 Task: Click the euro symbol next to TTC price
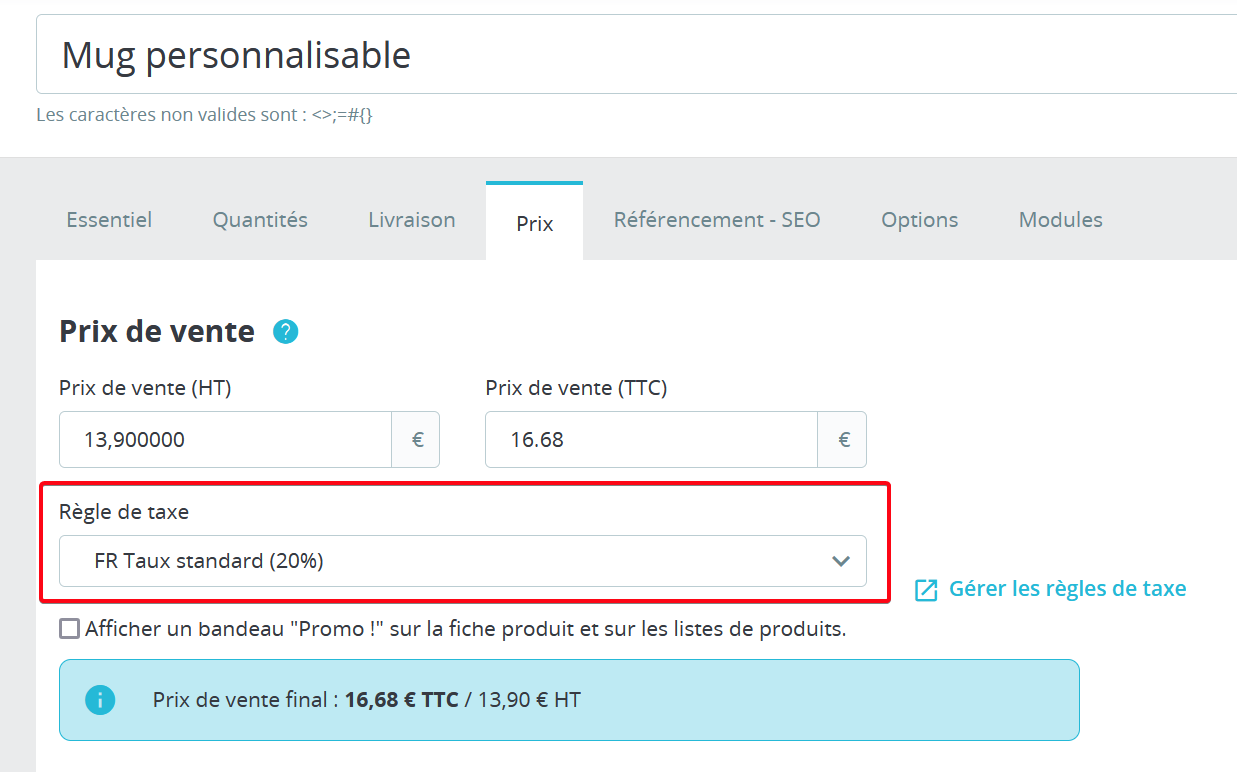pyautogui.click(x=844, y=439)
